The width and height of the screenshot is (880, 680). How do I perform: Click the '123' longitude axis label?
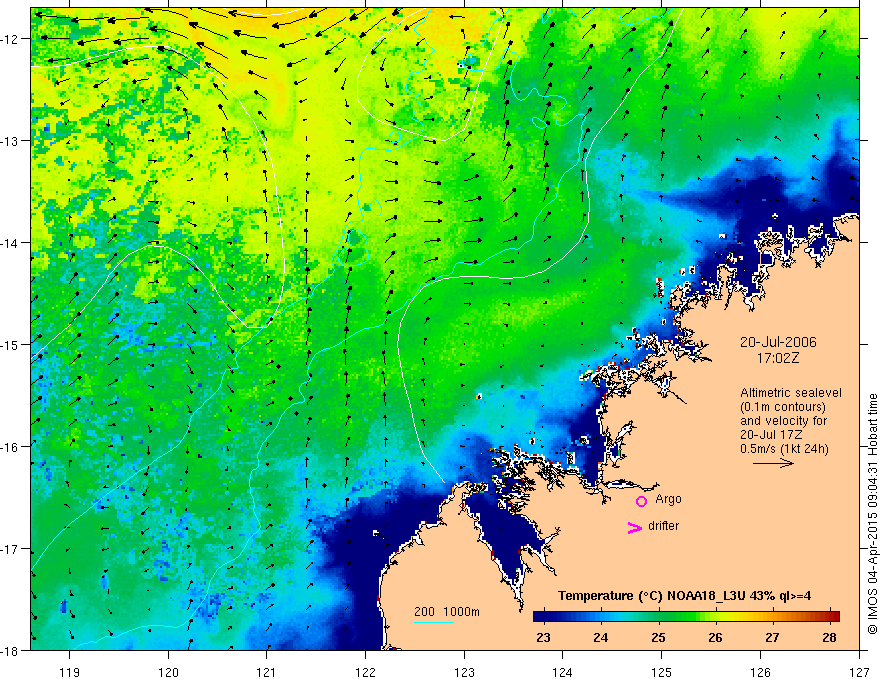464,672
